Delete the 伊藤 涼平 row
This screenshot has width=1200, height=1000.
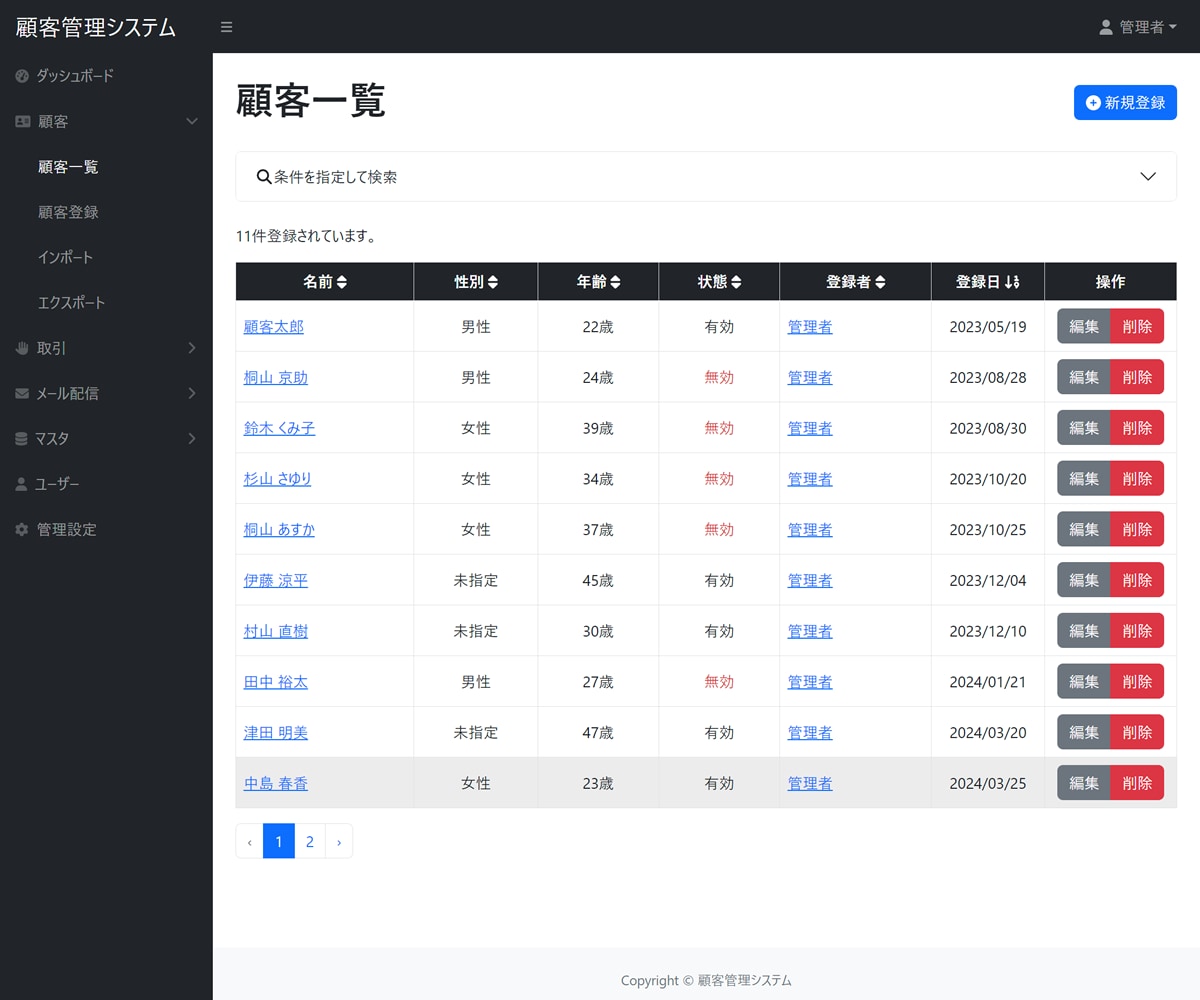1137,580
